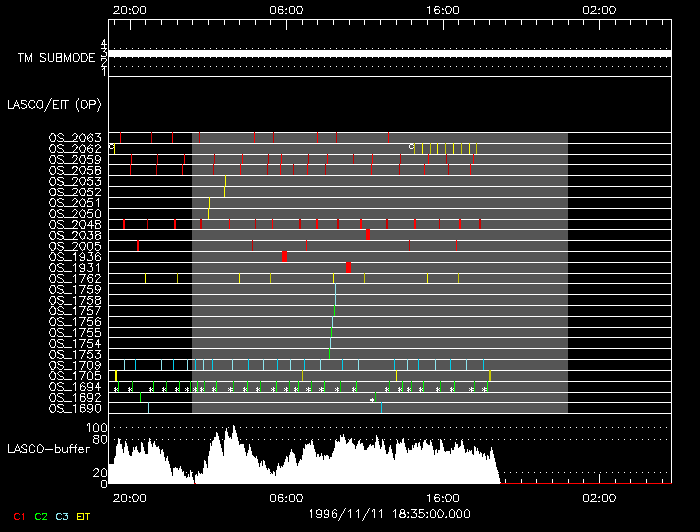The width and height of the screenshot is (700, 532).
Task: Click the green C2 legend label
Action: click(x=41, y=516)
